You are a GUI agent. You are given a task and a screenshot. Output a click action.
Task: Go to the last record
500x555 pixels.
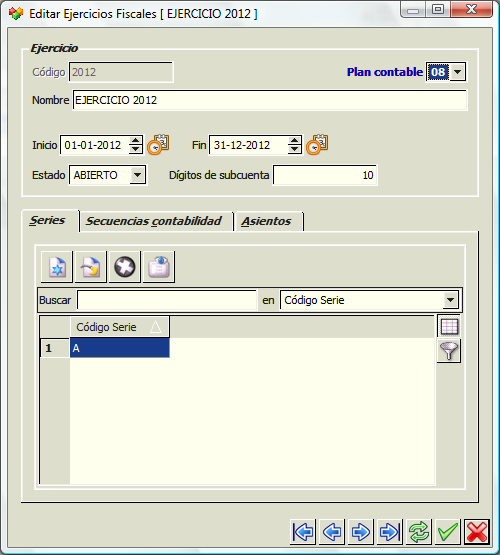390,531
